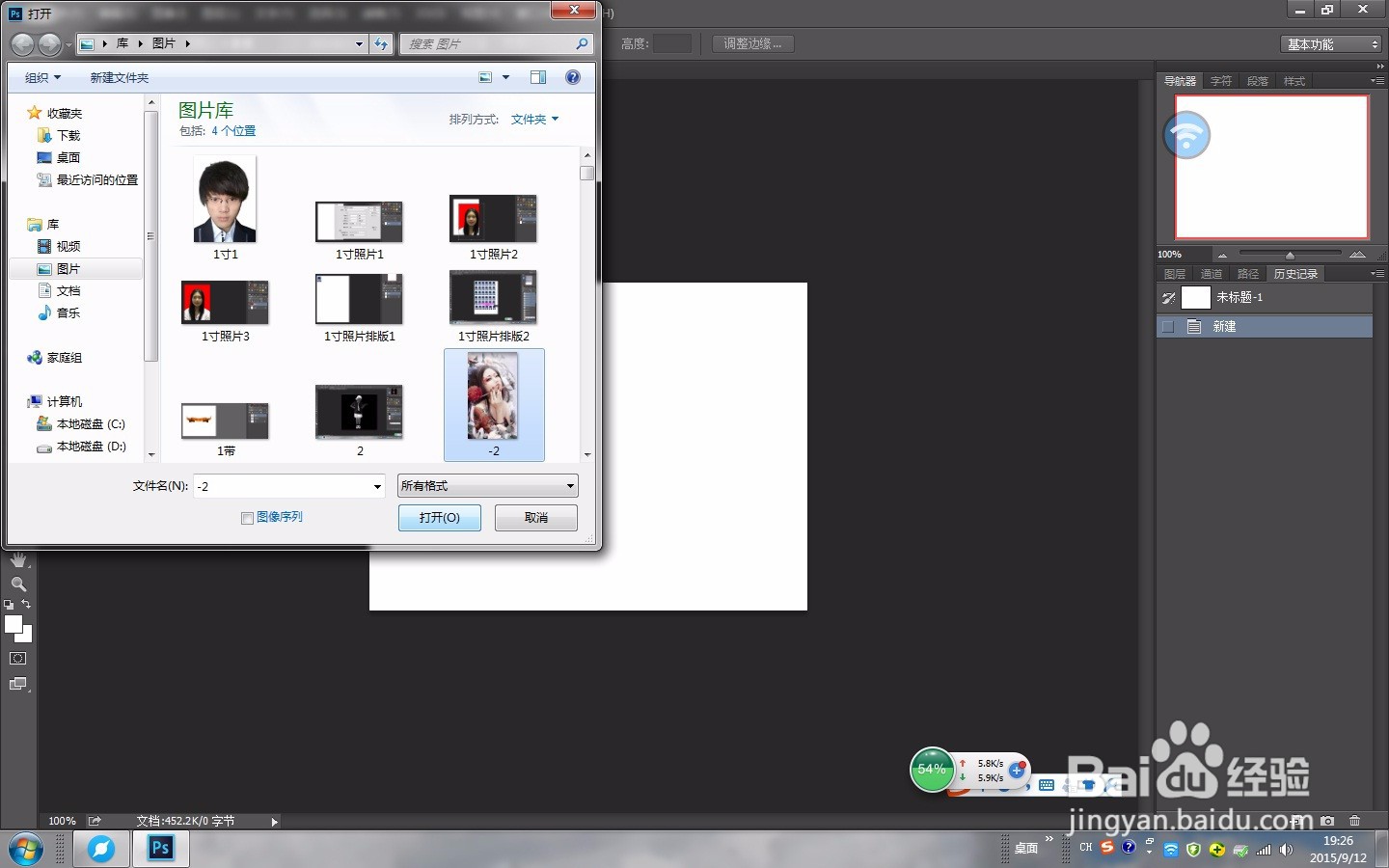Switch to the 样式 tab
This screenshot has width=1389, height=868.
pos(1294,81)
